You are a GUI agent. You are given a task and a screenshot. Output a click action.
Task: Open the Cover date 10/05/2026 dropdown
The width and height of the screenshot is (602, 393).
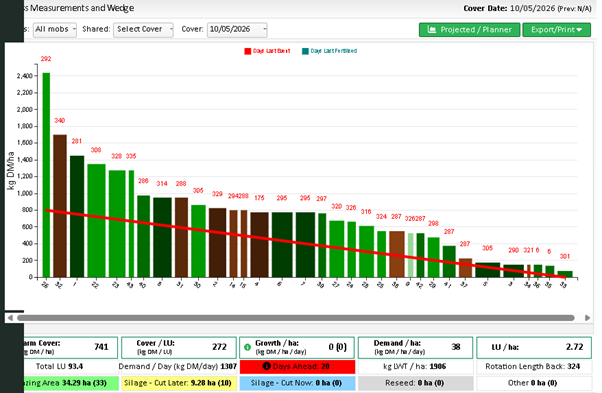237,29
